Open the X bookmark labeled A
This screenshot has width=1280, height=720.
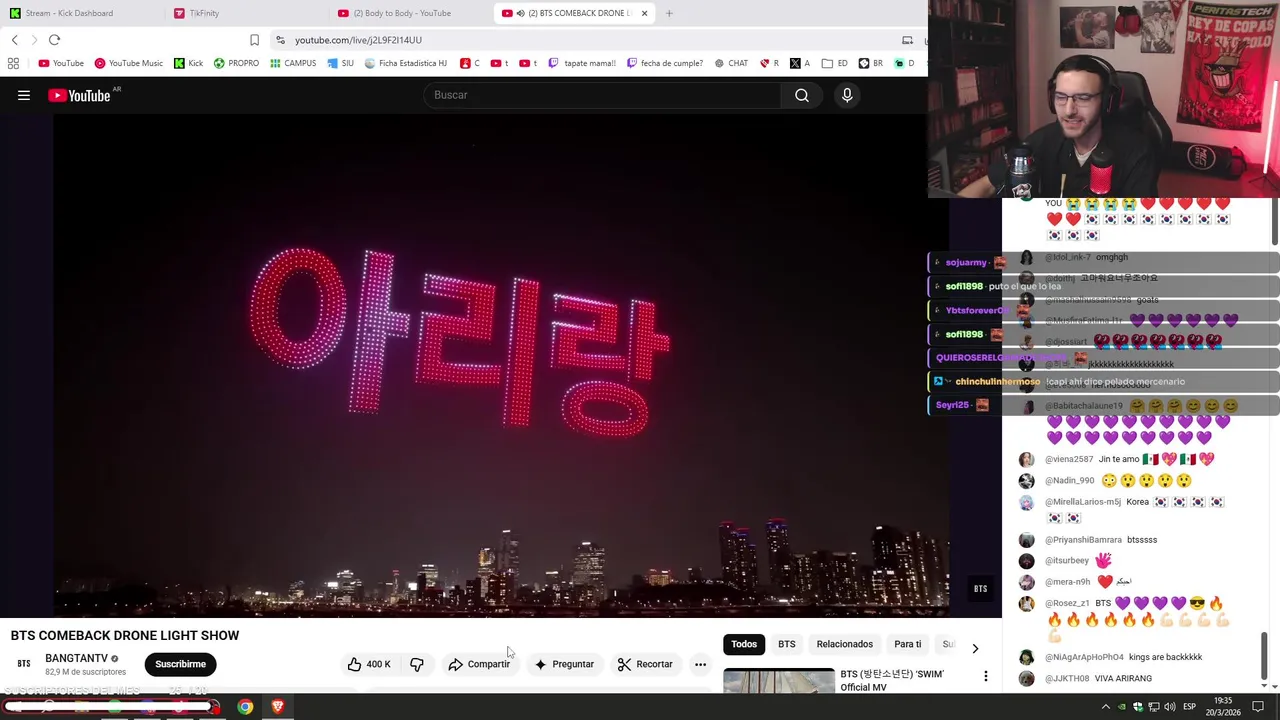coord(800,63)
